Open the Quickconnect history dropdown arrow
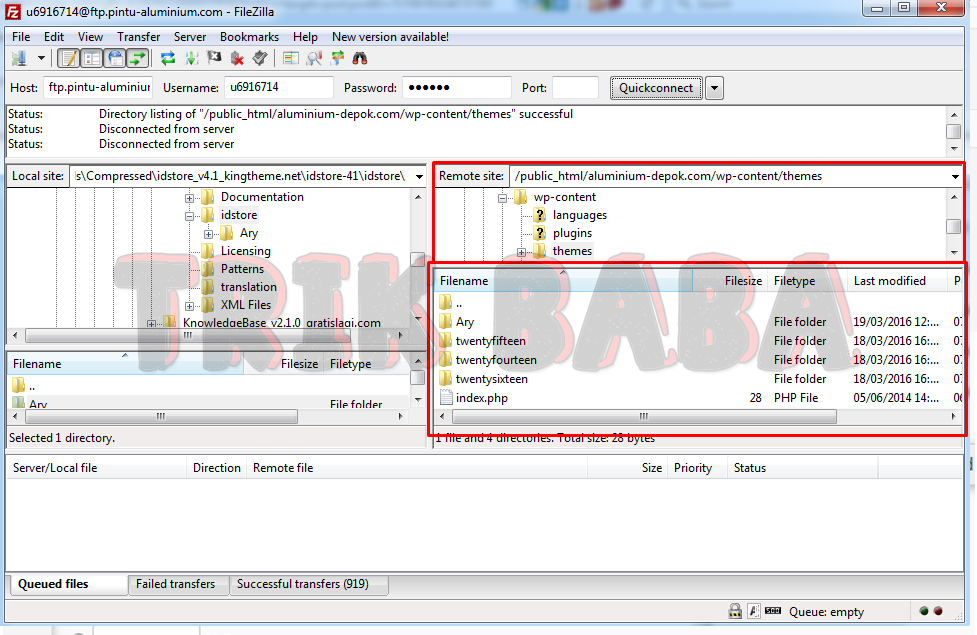This screenshot has width=977, height=635. point(714,88)
